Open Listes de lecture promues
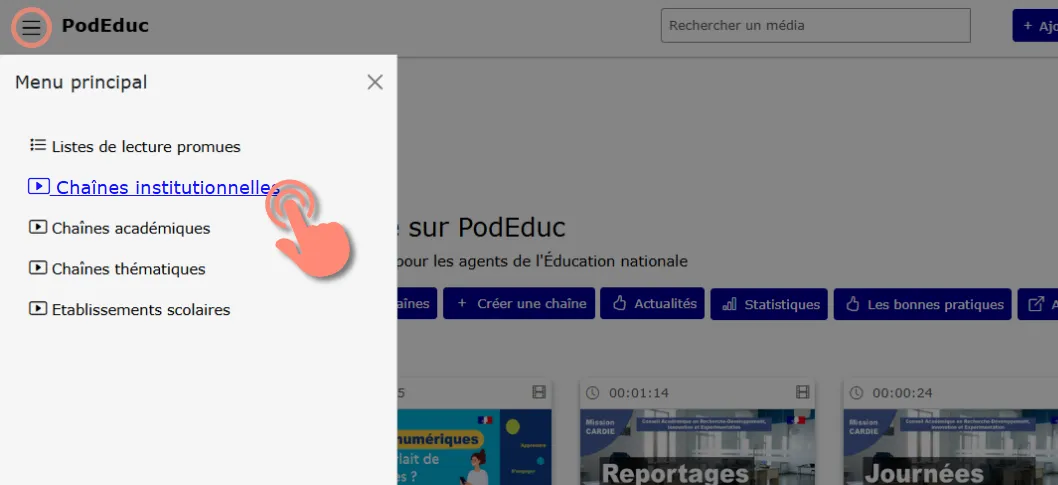 click(135, 146)
